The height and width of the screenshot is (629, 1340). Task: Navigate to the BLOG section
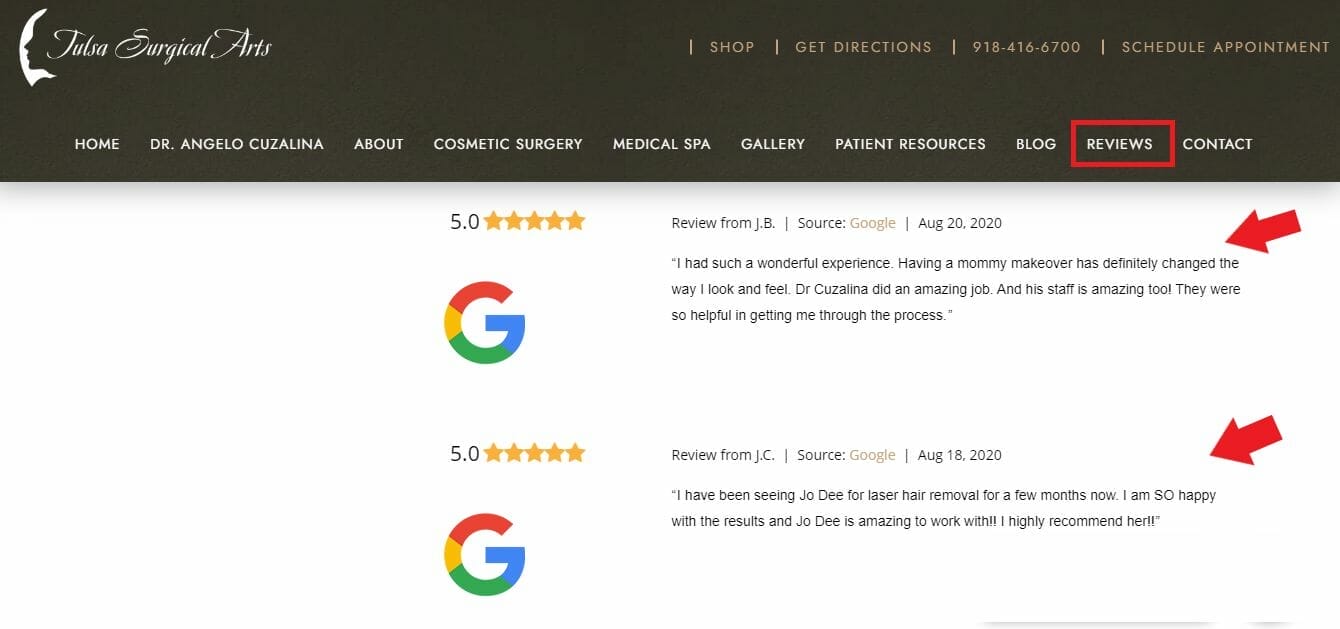click(1035, 143)
